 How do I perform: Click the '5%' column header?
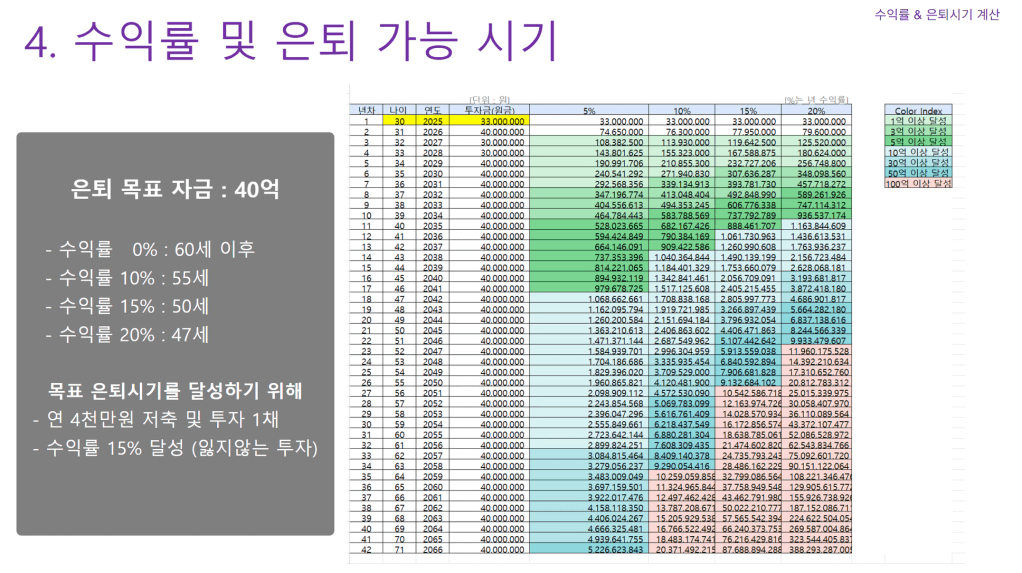pyautogui.click(x=589, y=110)
